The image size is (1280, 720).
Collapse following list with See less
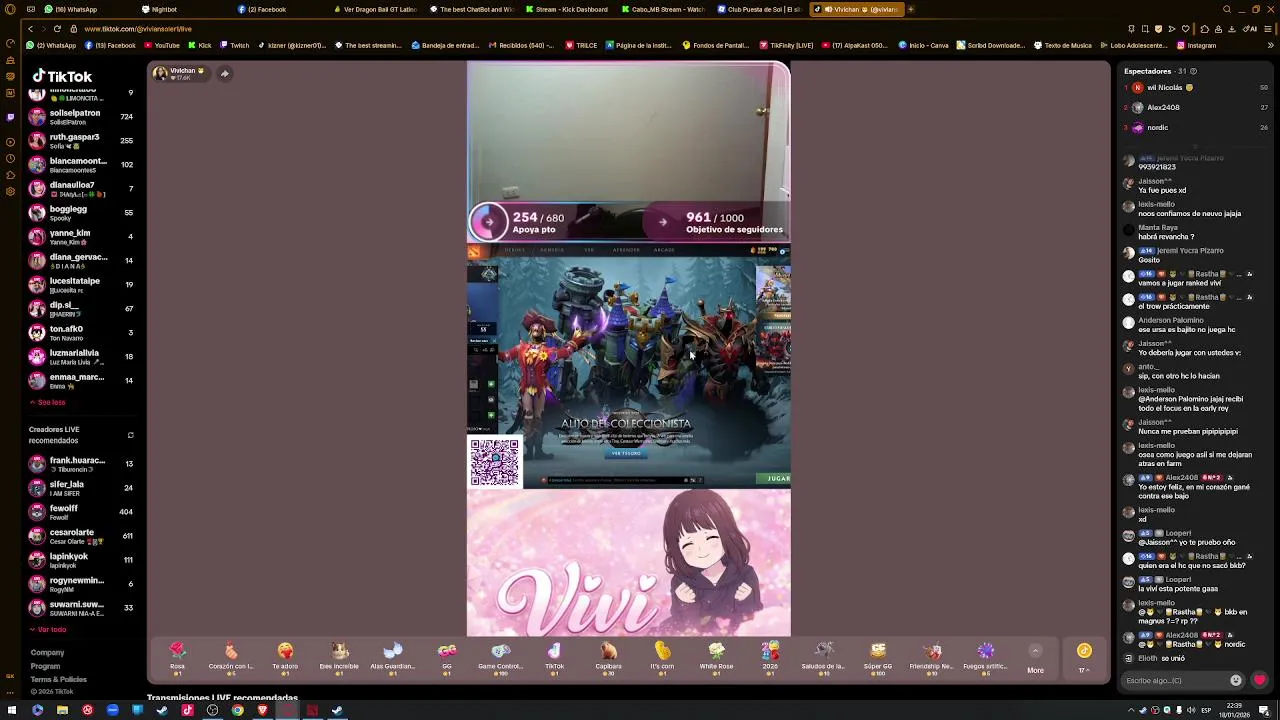[x=47, y=402]
